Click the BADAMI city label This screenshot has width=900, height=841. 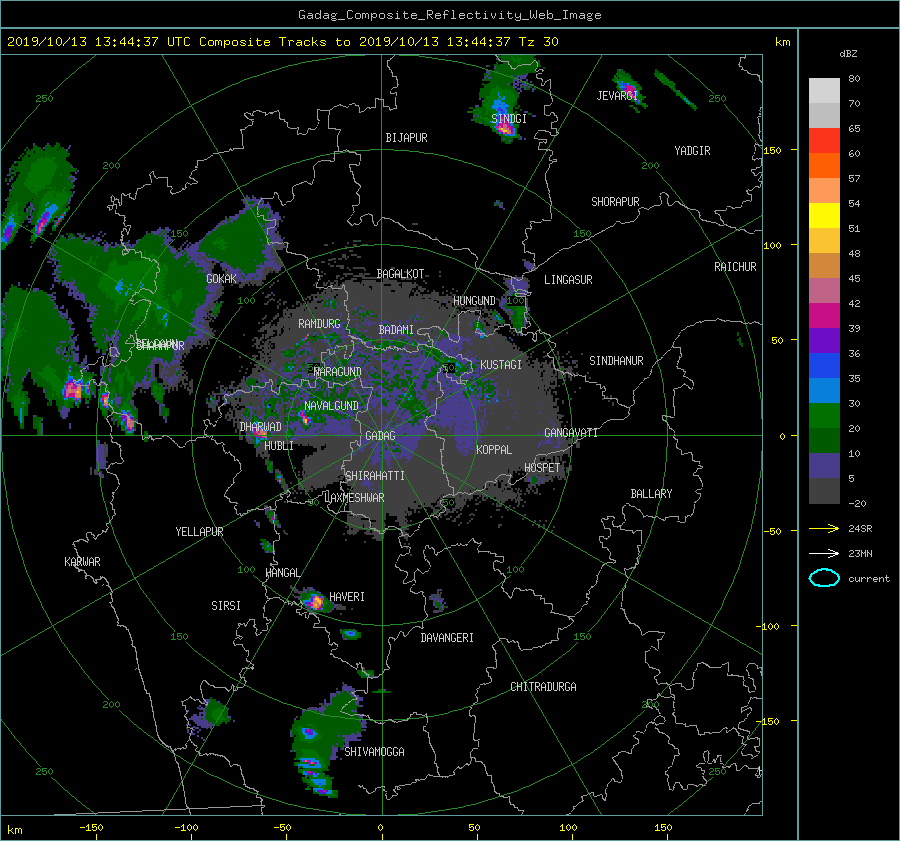[x=396, y=330]
